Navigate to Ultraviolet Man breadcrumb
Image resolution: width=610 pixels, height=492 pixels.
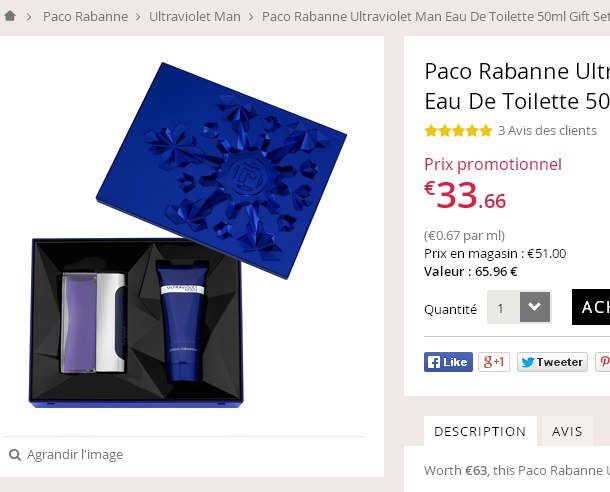pos(195,16)
